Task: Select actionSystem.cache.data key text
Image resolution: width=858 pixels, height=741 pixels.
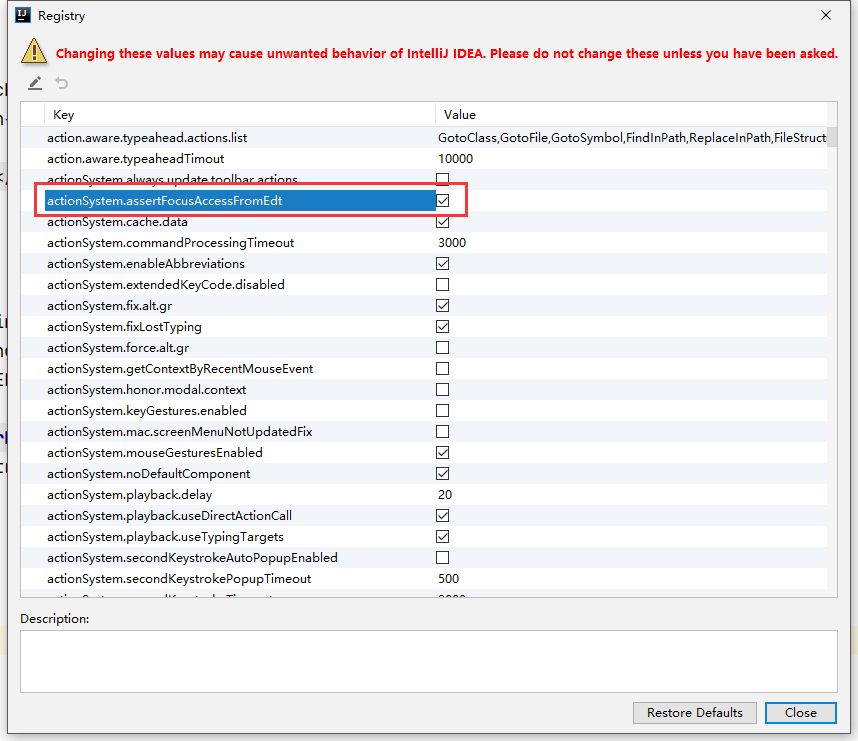Action: 117,222
